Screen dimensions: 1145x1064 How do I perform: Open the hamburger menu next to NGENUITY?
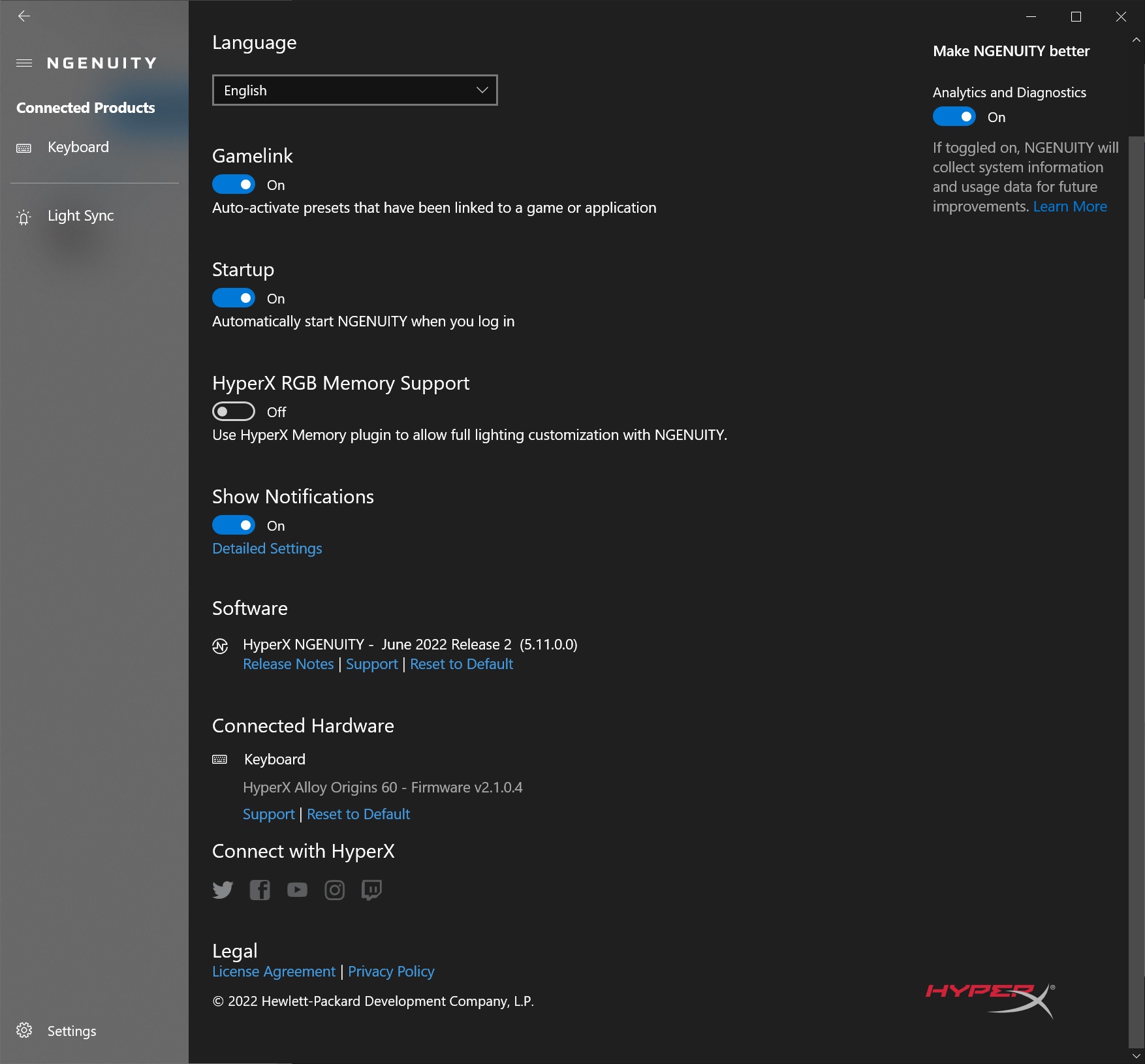coord(24,63)
